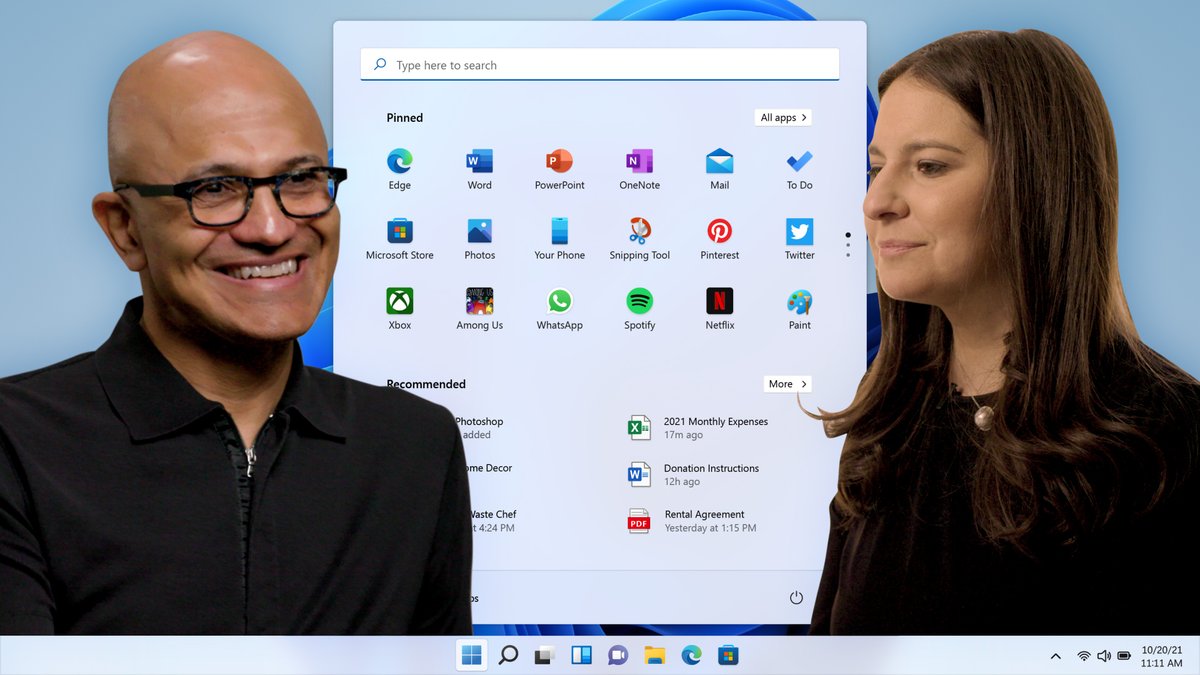The width and height of the screenshot is (1200, 675).
Task: Open the Widgets taskbar icon
Action: coord(581,655)
